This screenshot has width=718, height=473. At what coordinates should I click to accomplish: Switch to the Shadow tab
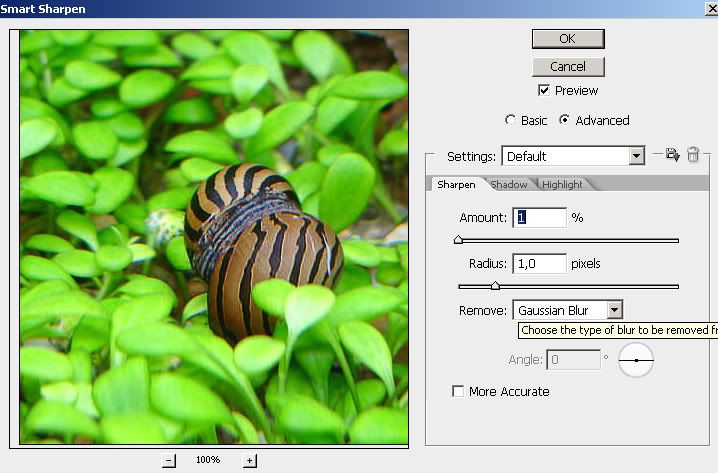(508, 184)
